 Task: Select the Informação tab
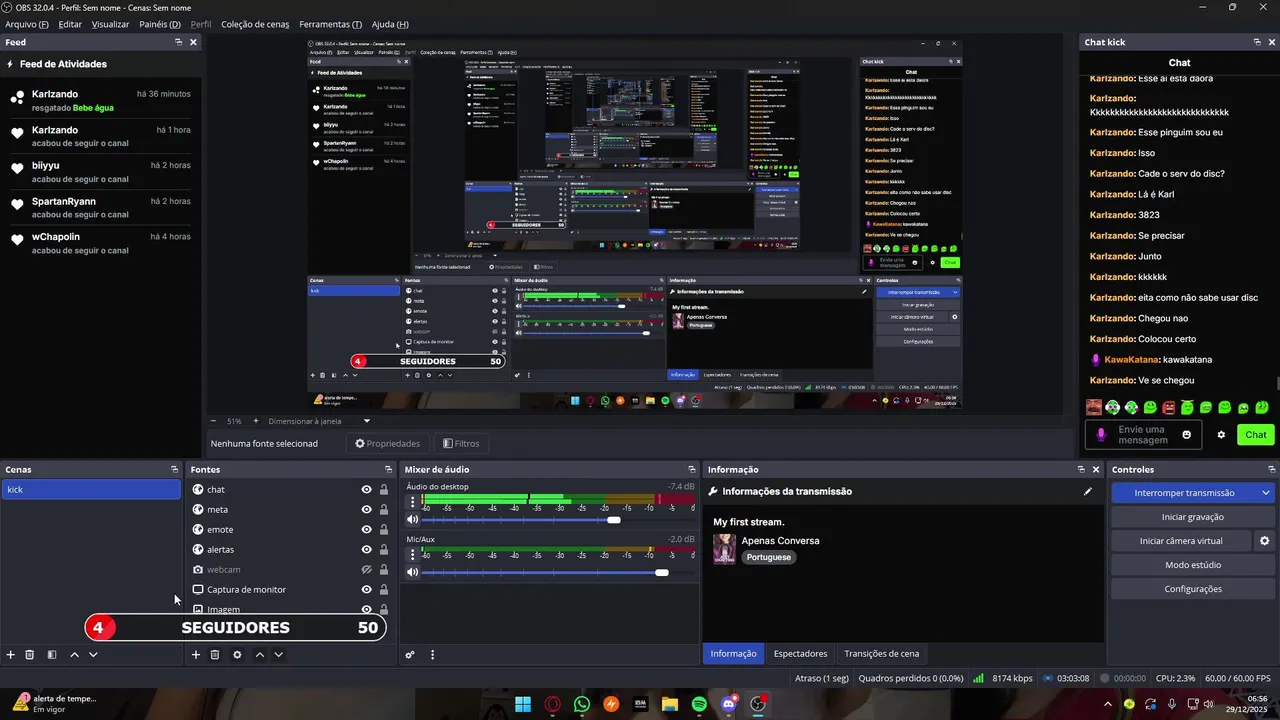tap(733, 654)
